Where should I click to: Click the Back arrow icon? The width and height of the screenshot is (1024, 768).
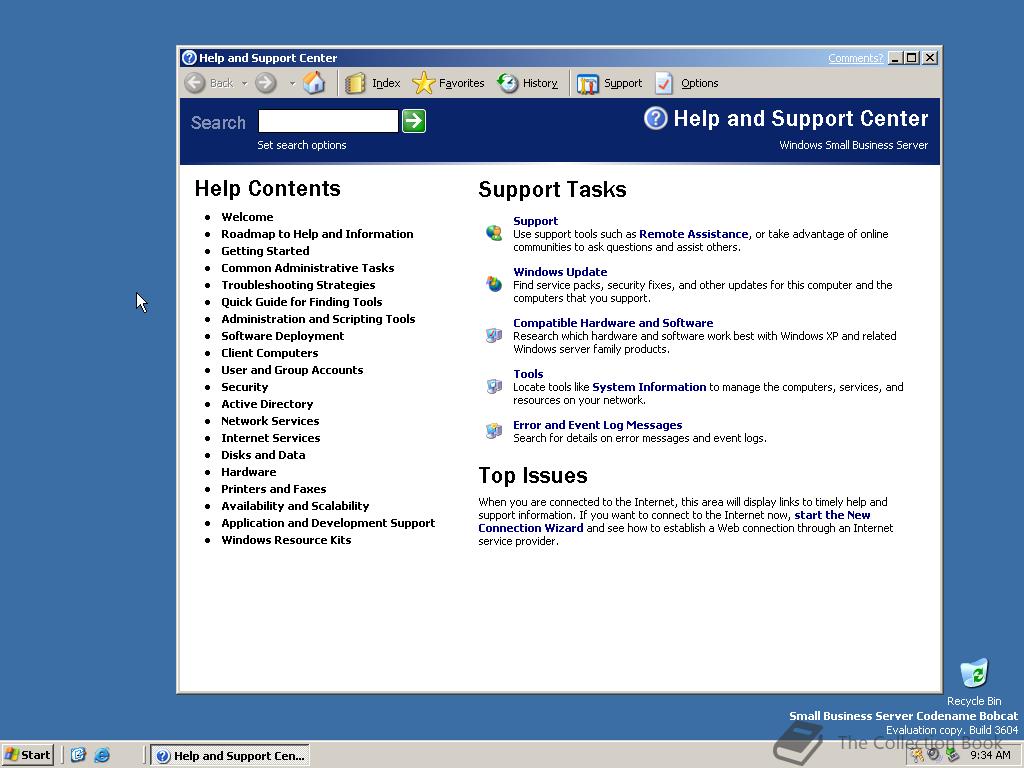[x=195, y=83]
